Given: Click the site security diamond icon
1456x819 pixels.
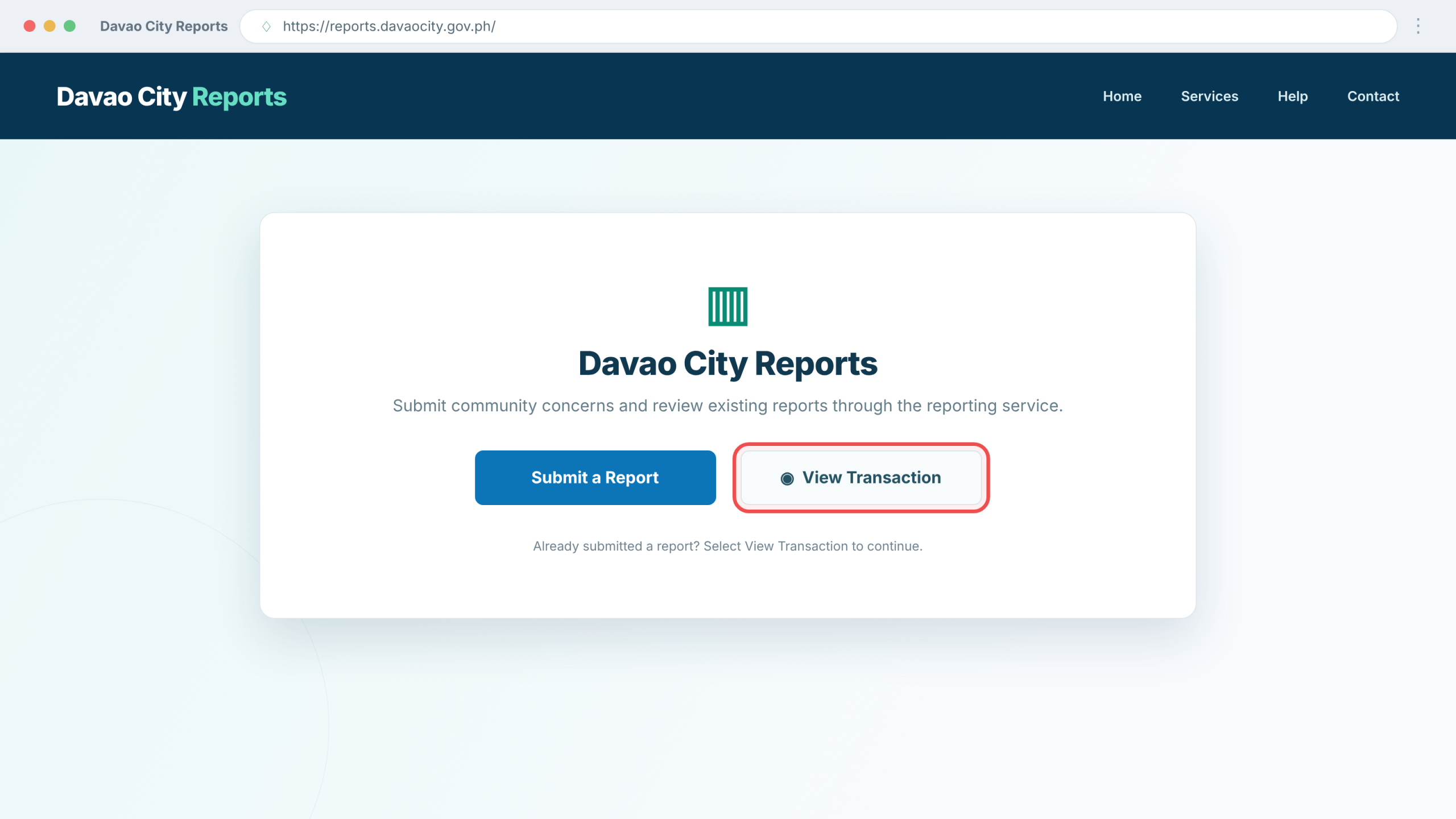Looking at the screenshot, I should (x=266, y=26).
